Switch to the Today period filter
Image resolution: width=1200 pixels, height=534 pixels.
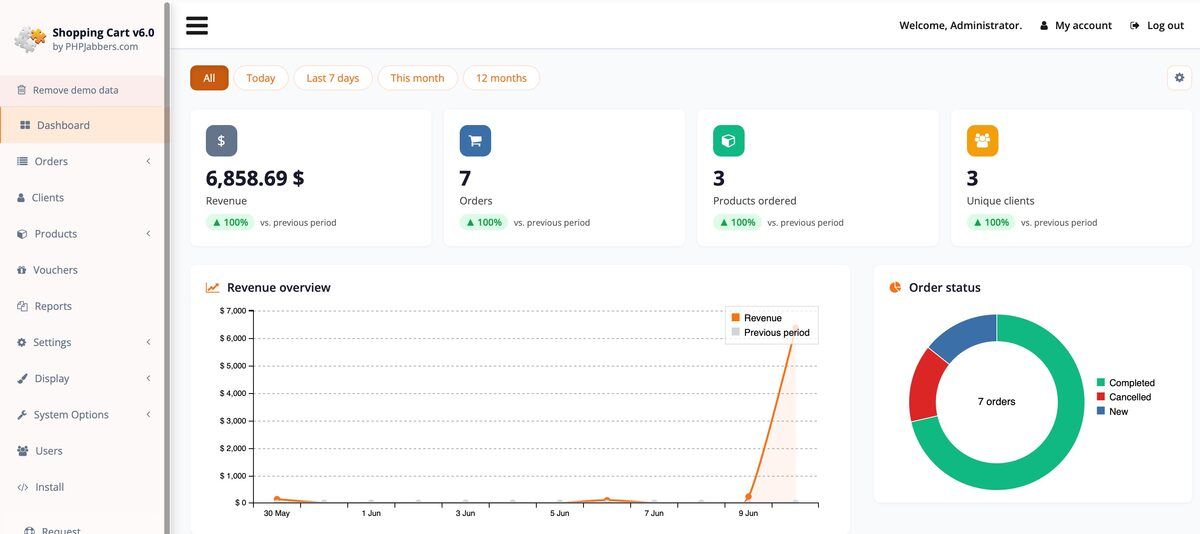click(261, 78)
